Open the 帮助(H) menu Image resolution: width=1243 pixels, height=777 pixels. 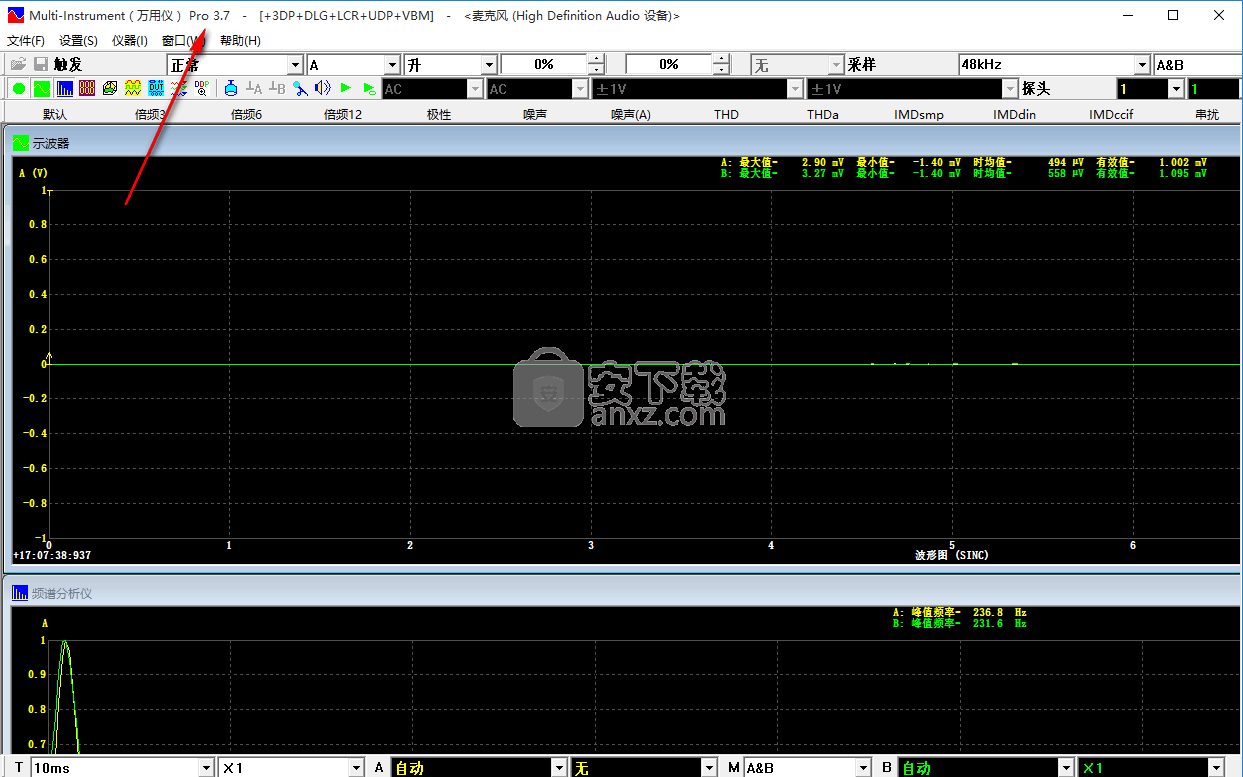pos(240,41)
